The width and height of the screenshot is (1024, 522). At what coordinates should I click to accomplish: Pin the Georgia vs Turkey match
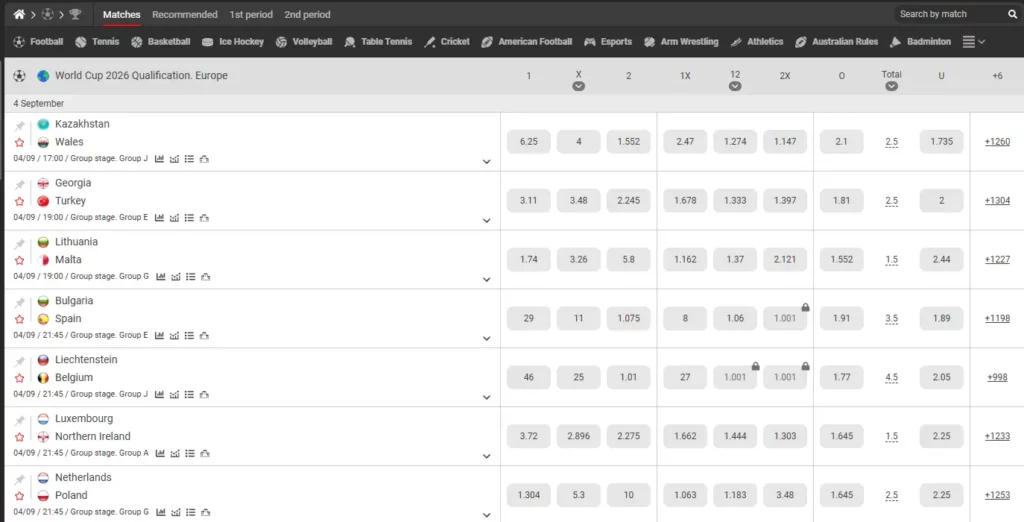[x=19, y=185]
